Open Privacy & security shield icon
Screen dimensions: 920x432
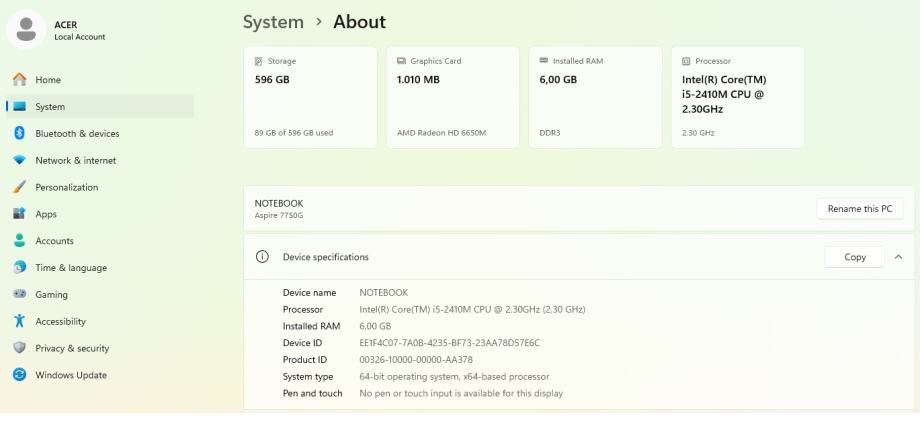pyautogui.click(x=18, y=349)
